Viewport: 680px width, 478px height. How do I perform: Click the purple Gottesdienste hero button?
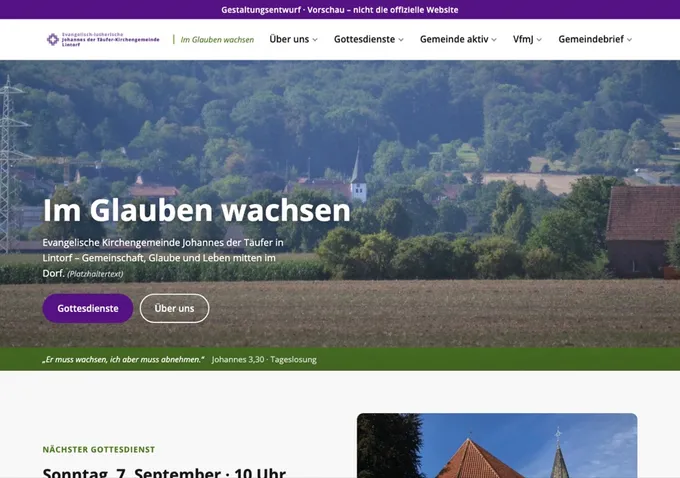88,308
